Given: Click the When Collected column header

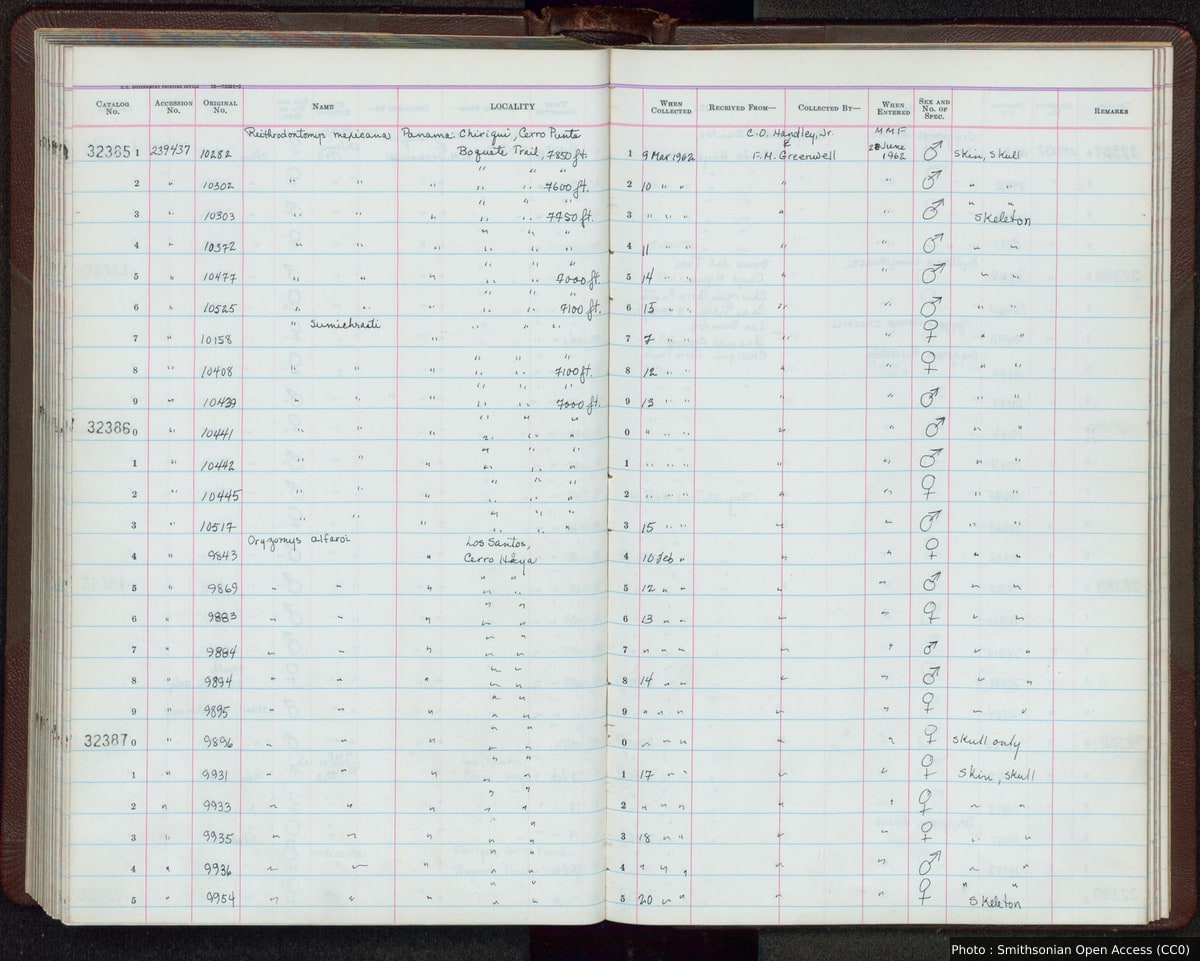Looking at the screenshot, I should [x=671, y=107].
